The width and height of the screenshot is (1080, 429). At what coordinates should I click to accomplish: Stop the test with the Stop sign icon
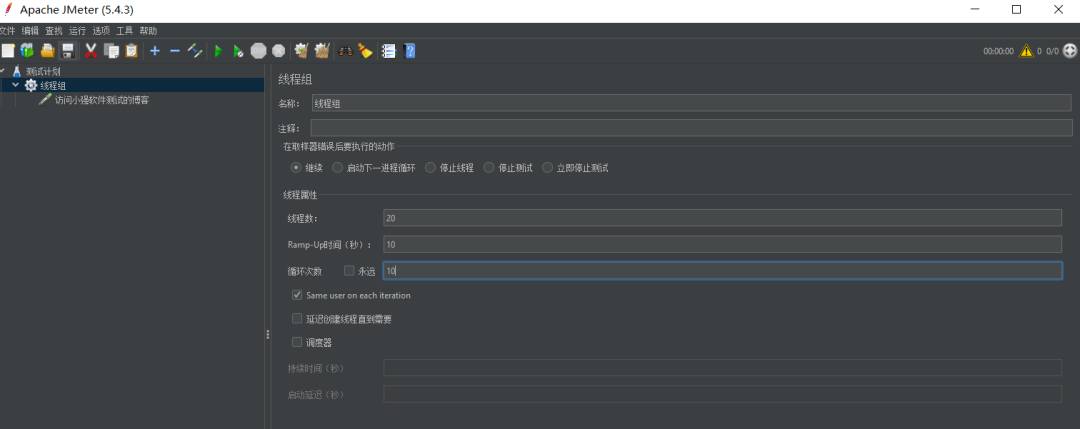(258, 50)
